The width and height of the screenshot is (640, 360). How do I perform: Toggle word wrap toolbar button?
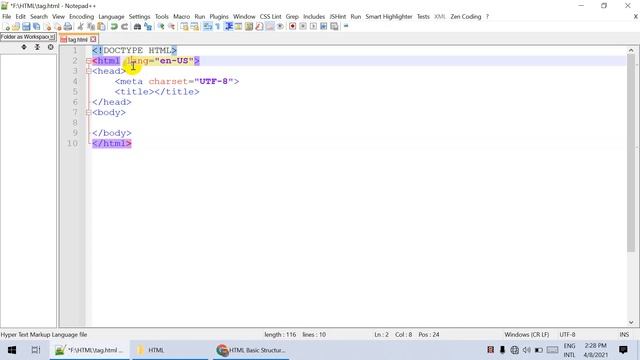(208, 27)
